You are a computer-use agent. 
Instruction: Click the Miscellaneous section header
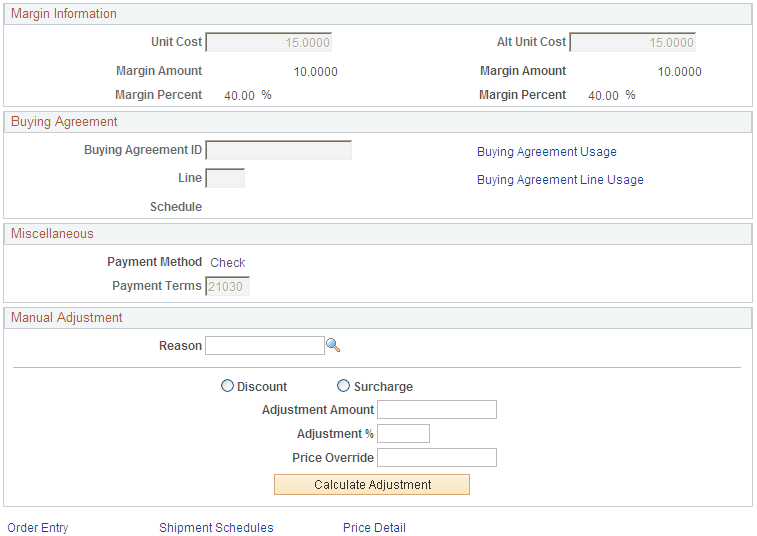378,234
